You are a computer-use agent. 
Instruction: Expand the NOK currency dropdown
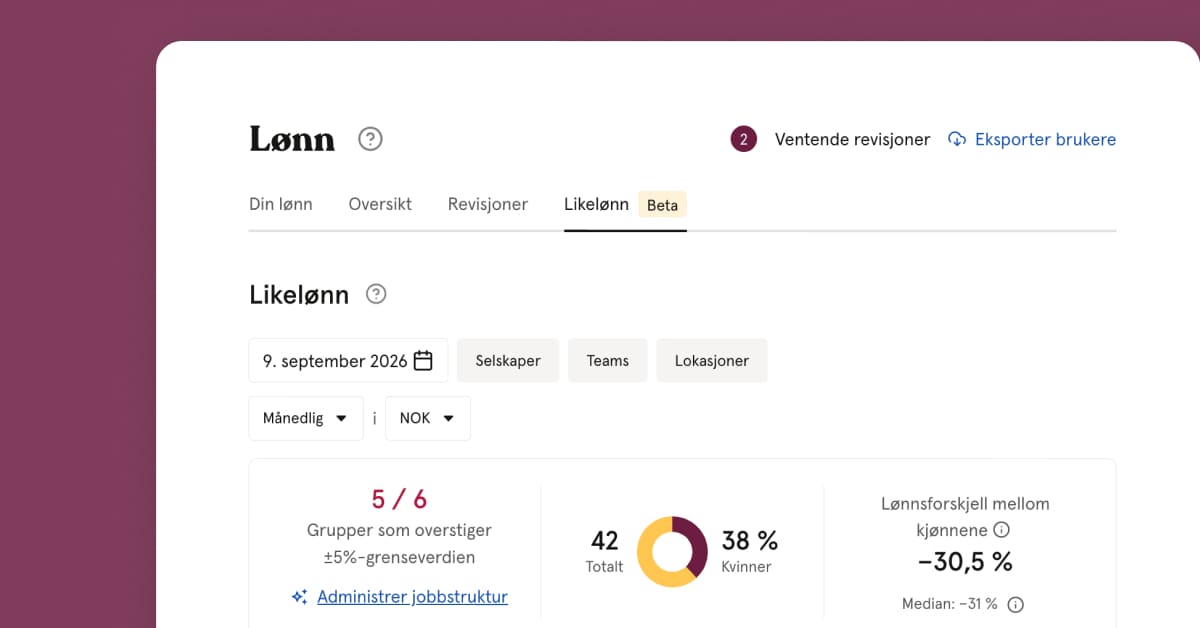[x=428, y=418]
